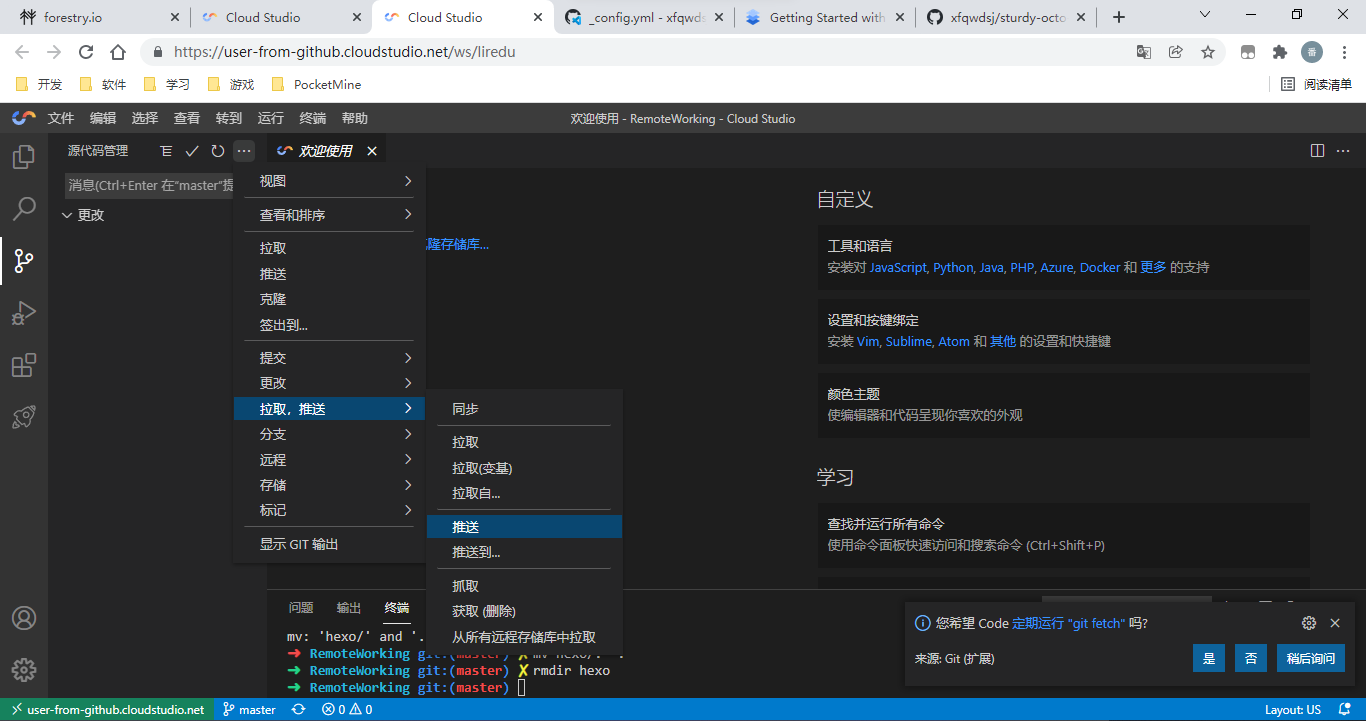The width and height of the screenshot is (1366, 721).
Task: Open the Search view in the activity bar
Action: point(23,209)
